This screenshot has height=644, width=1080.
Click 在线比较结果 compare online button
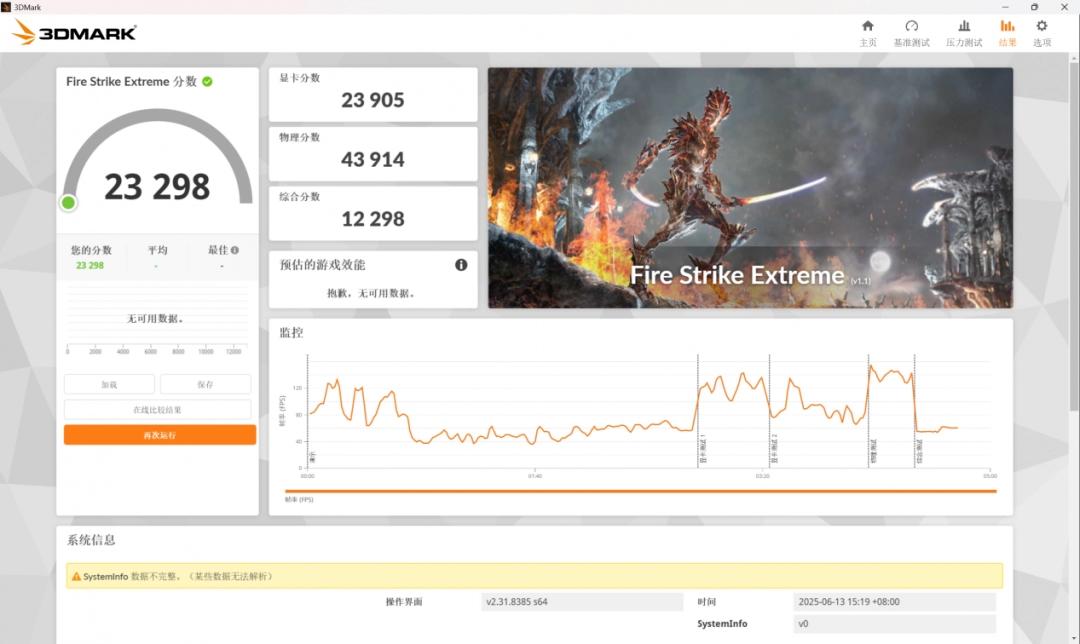coord(157,410)
